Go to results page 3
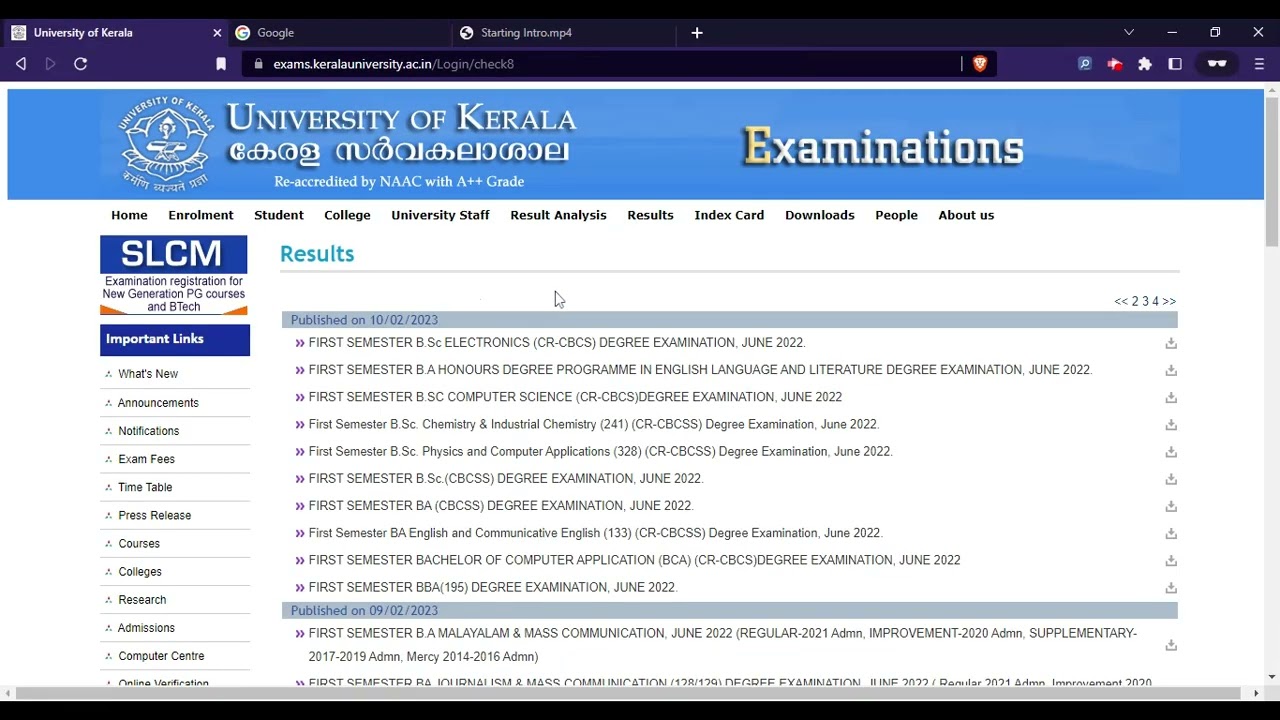This screenshot has width=1280, height=720. [x=1145, y=301]
